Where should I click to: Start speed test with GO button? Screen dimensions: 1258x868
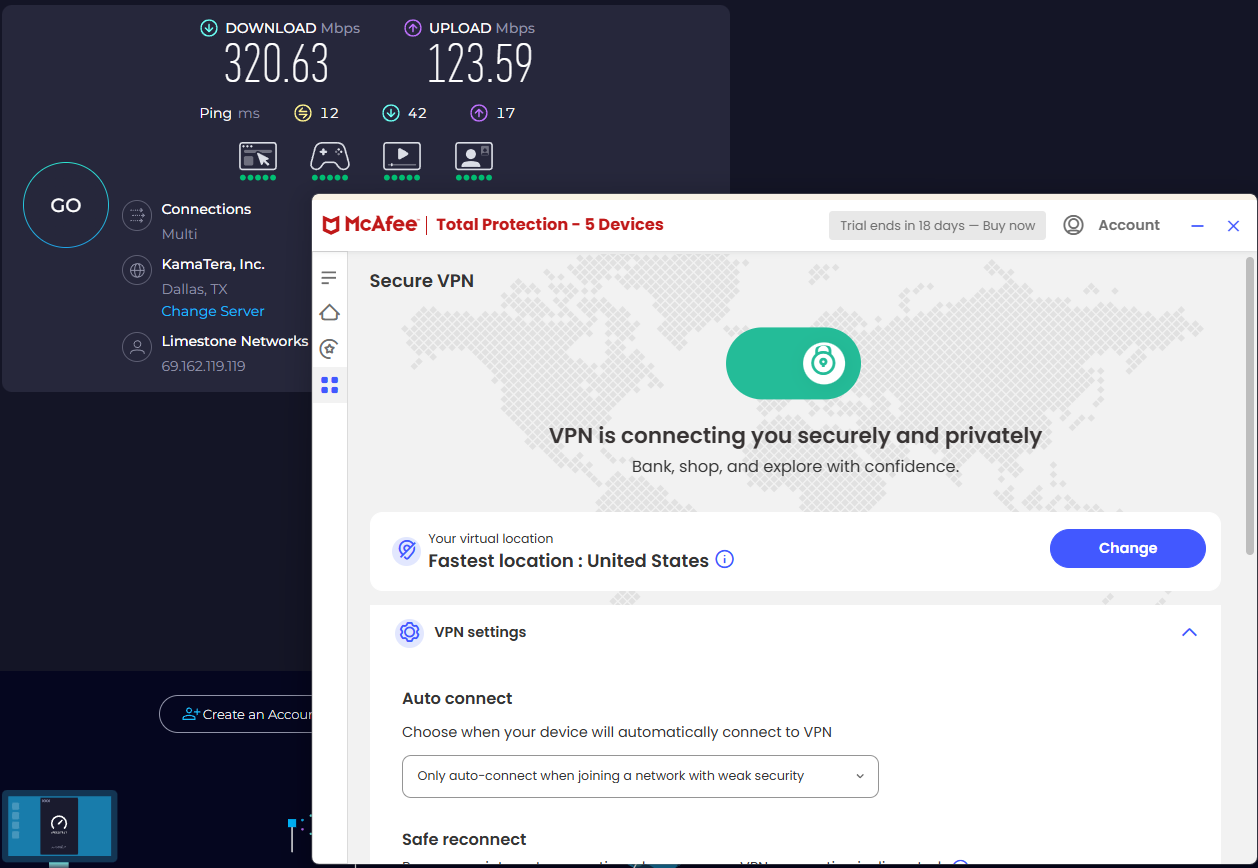coord(65,204)
